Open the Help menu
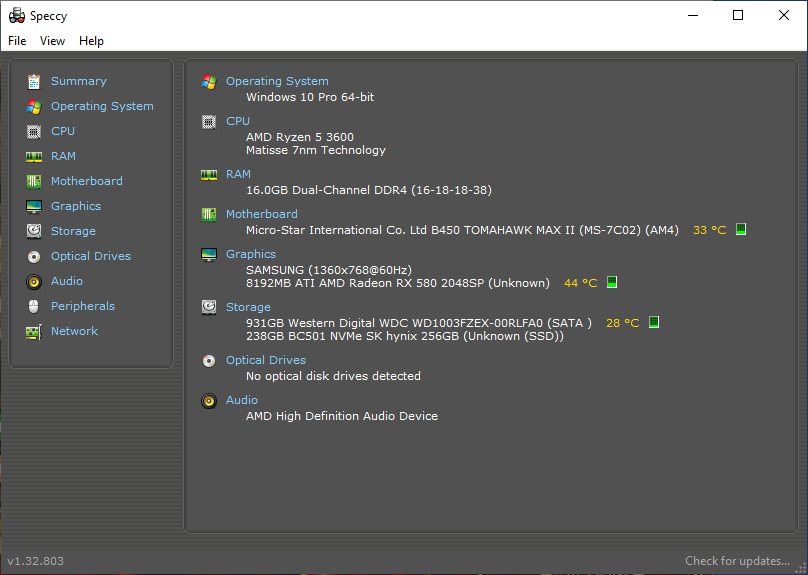The height and width of the screenshot is (575, 808). pos(91,41)
